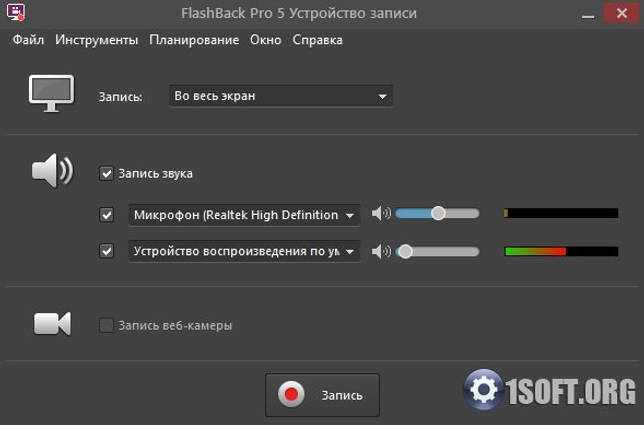Click the monitor screen recording icon

51,93
